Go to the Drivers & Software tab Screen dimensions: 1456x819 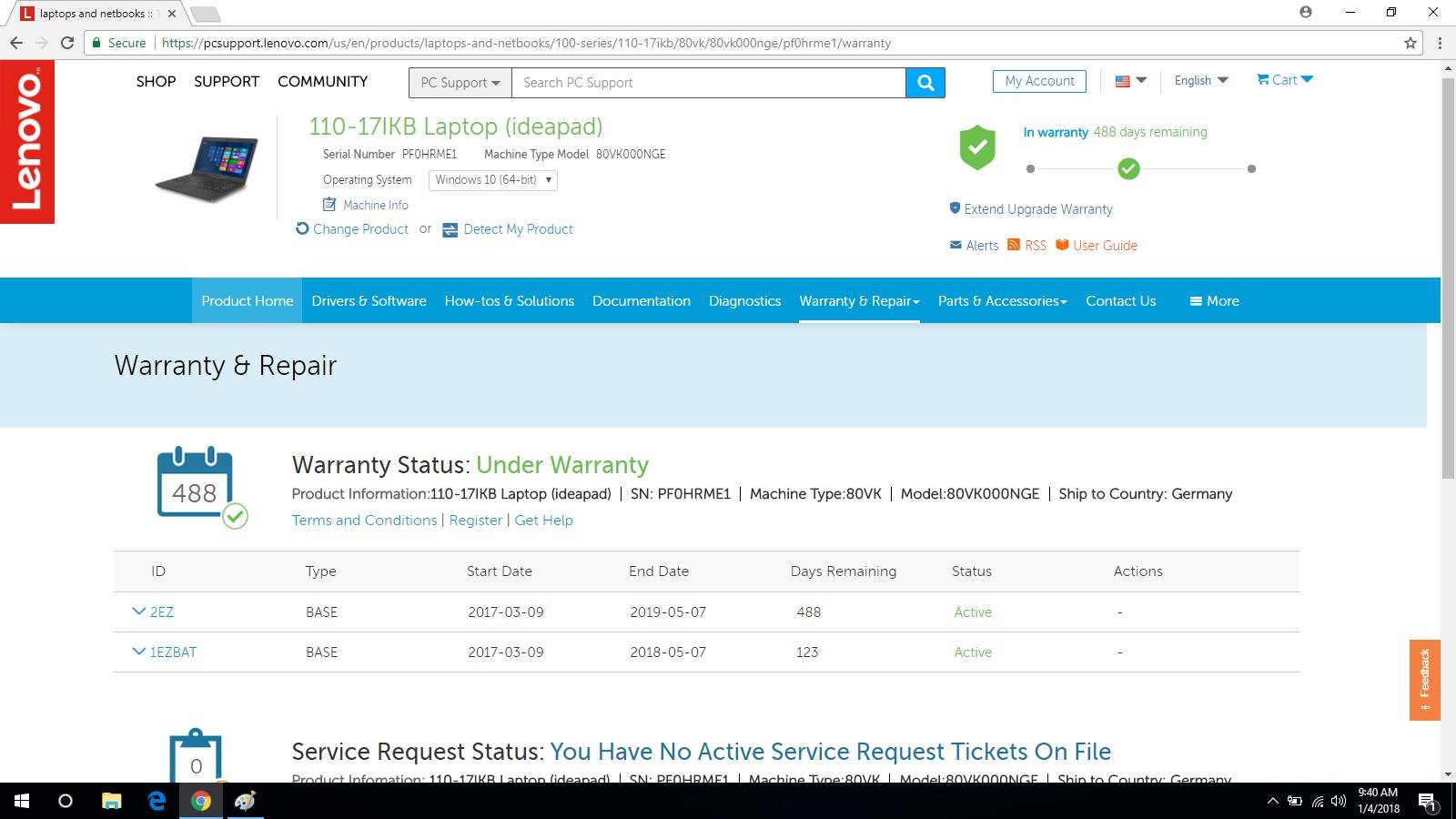pyautogui.click(x=369, y=301)
